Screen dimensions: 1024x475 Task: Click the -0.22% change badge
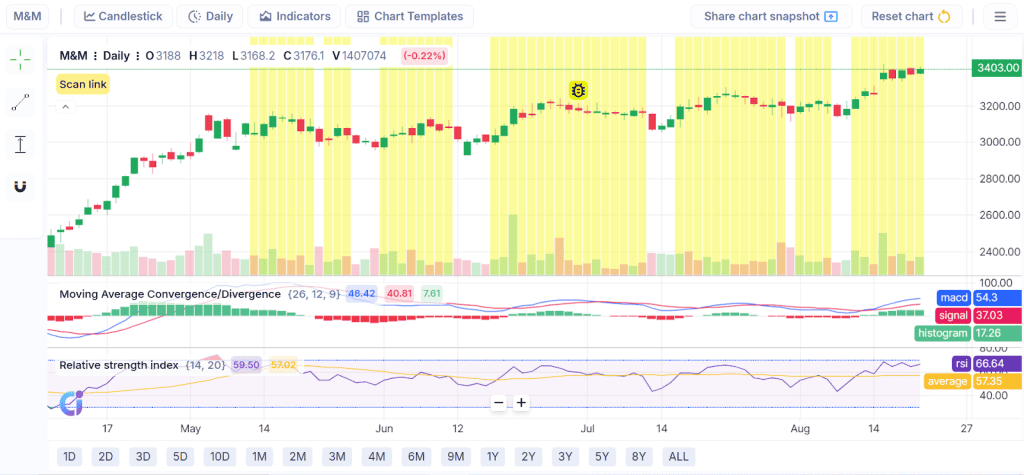click(425, 56)
